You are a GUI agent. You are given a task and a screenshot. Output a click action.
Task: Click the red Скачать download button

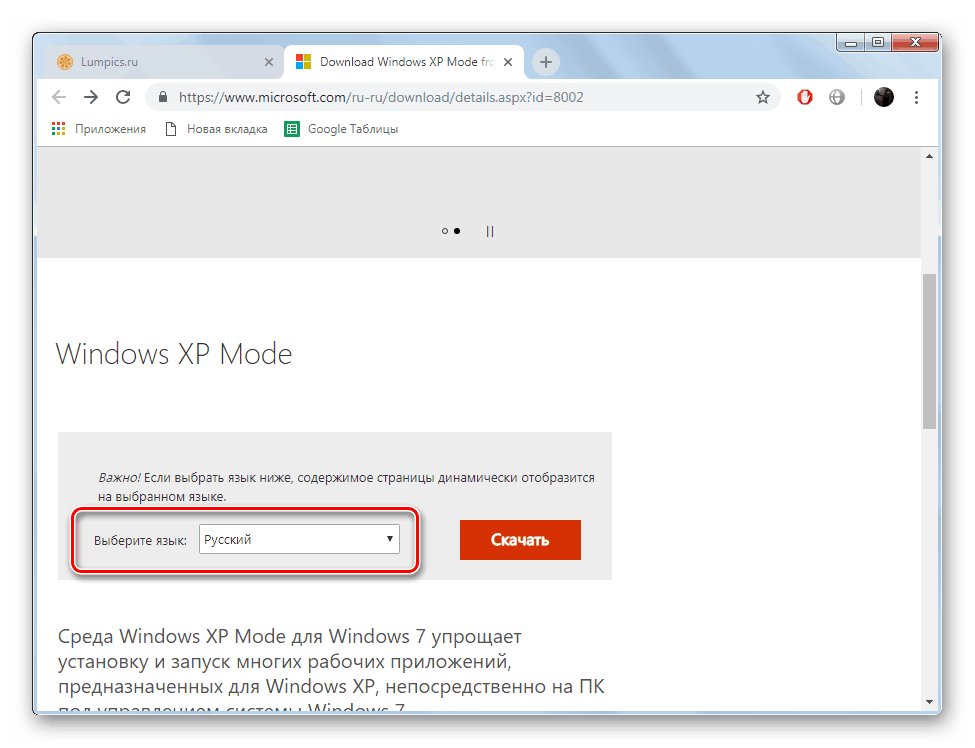(520, 540)
